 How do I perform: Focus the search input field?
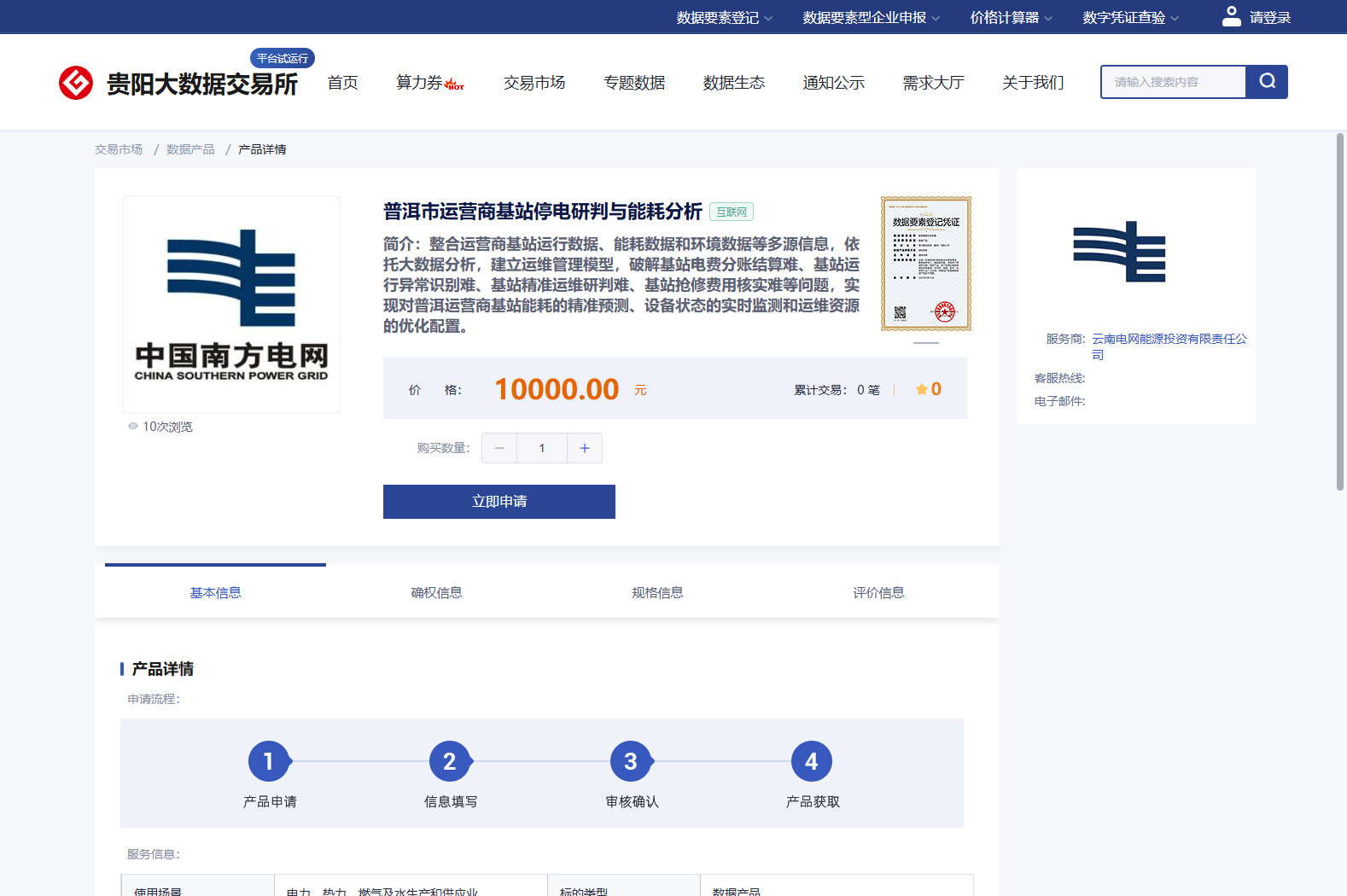click(1174, 82)
